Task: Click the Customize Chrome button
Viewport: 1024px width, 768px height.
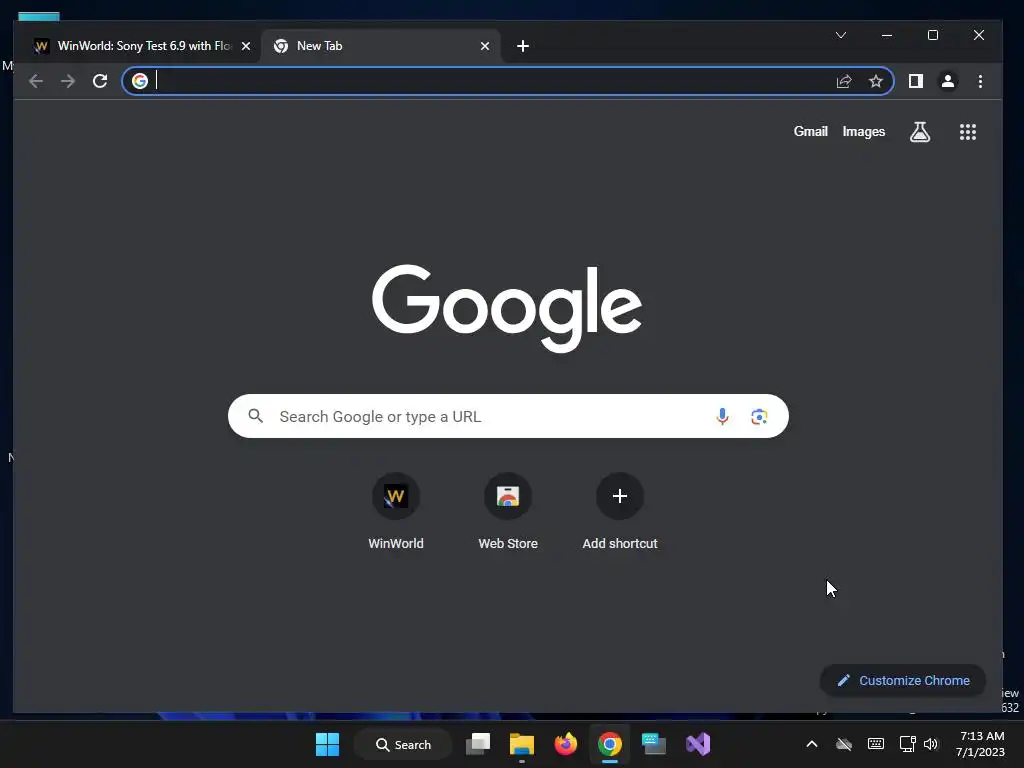Action: point(903,680)
